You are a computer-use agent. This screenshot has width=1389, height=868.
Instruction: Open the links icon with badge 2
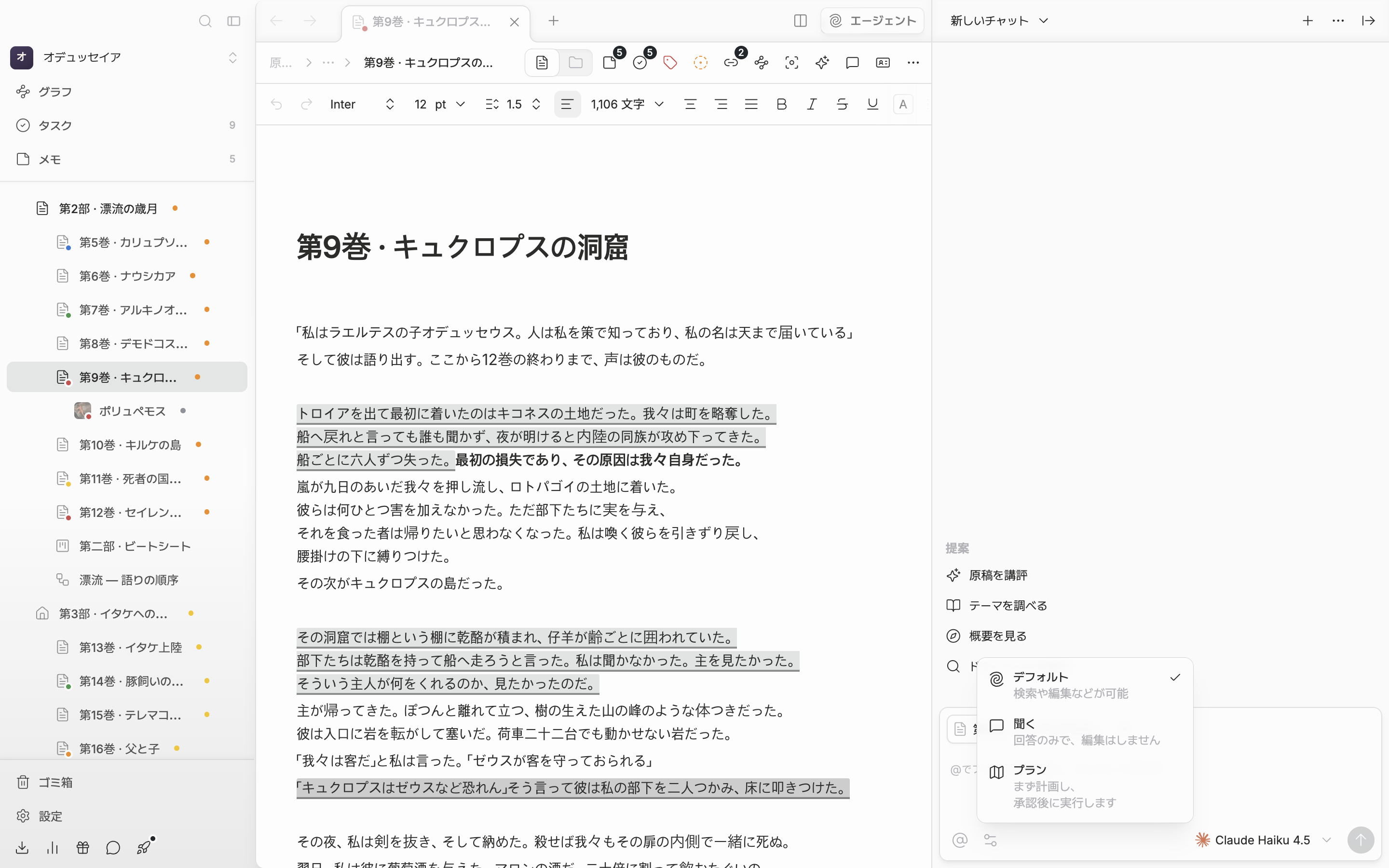[732, 62]
